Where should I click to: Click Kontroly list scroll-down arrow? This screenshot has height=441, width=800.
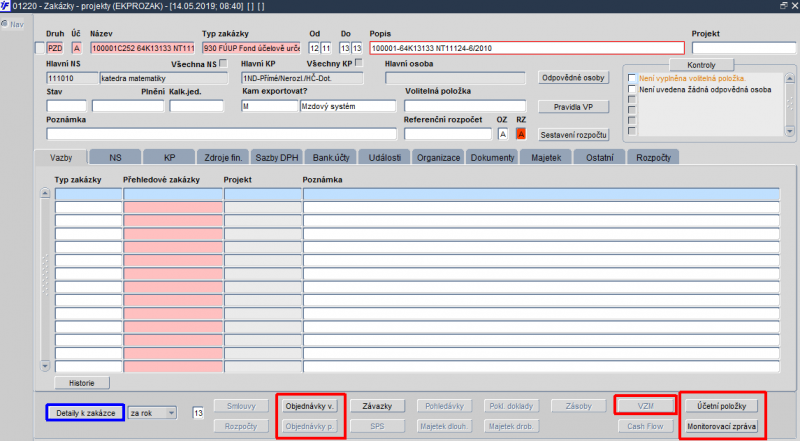click(789, 131)
